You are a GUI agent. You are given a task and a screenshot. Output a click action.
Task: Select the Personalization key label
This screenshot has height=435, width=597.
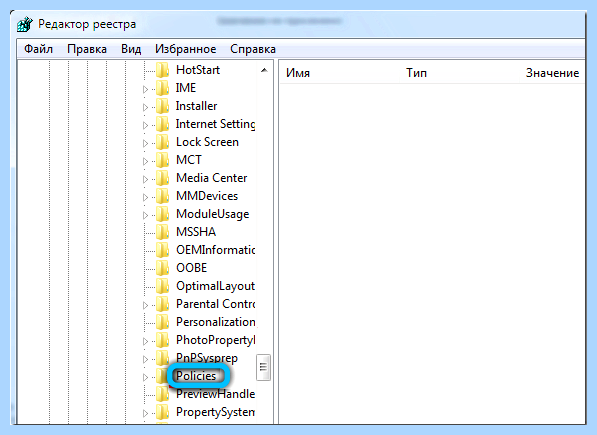(215, 322)
